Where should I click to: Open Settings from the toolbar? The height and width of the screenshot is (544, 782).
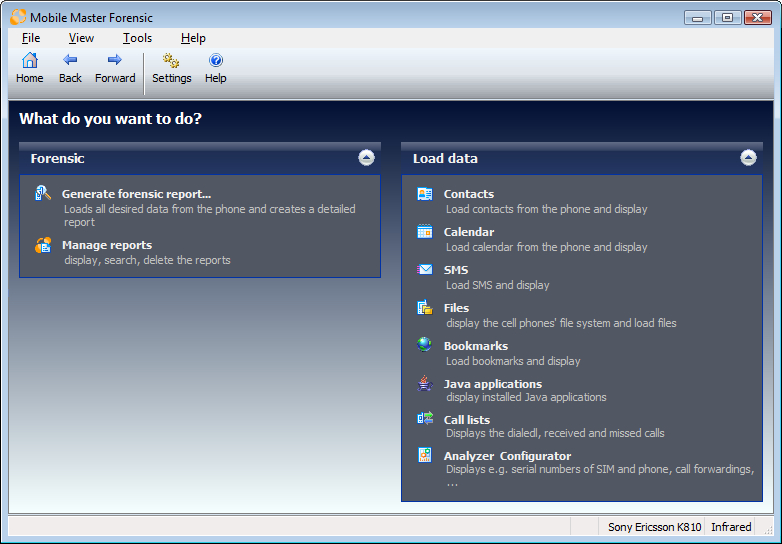coord(171,61)
